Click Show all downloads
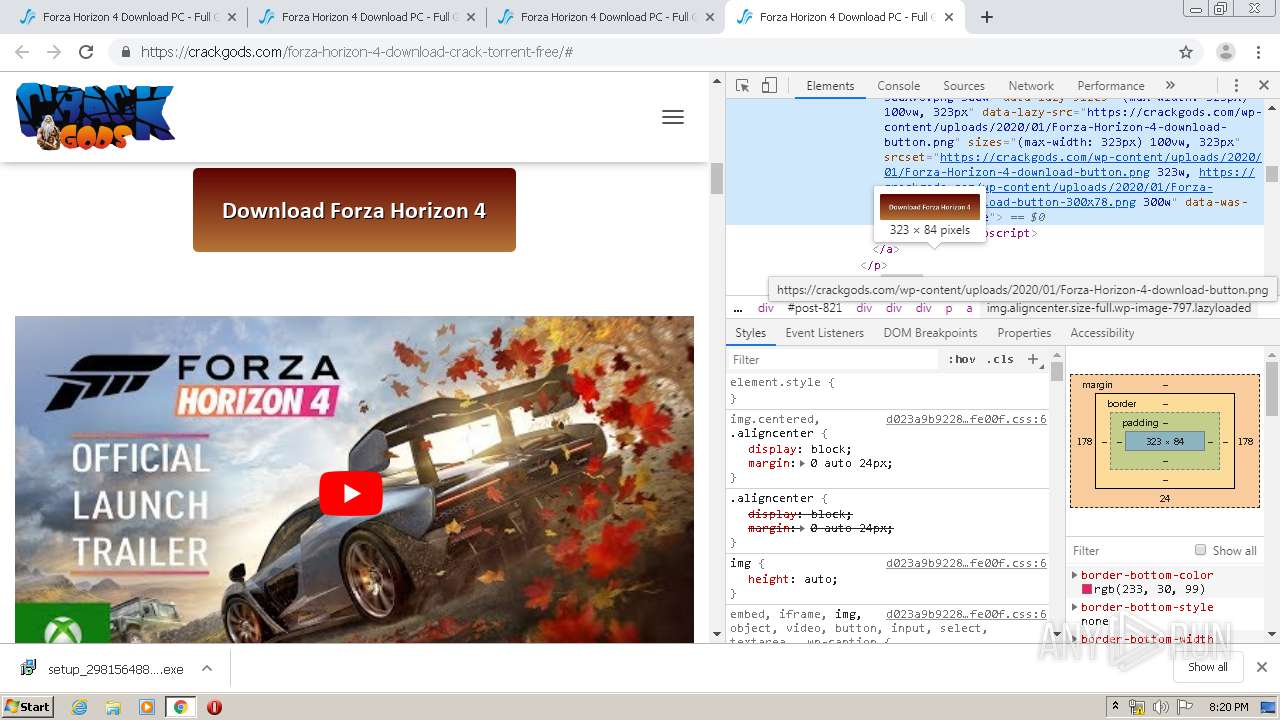This screenshot has width=1280, height=720. (x=1207, y=667)
